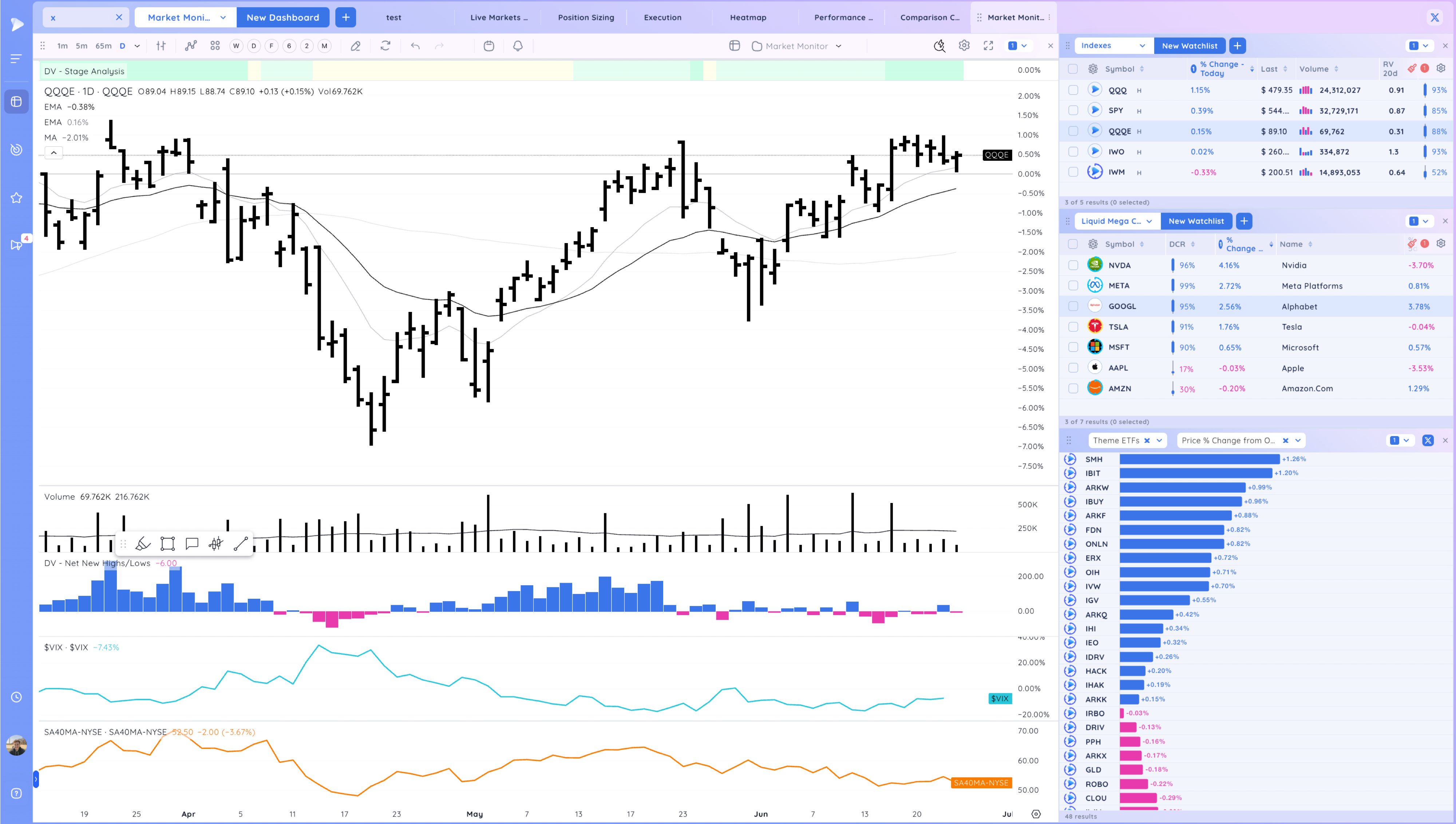Open the history clock icon in left sidebar

(x=16, y=697)
